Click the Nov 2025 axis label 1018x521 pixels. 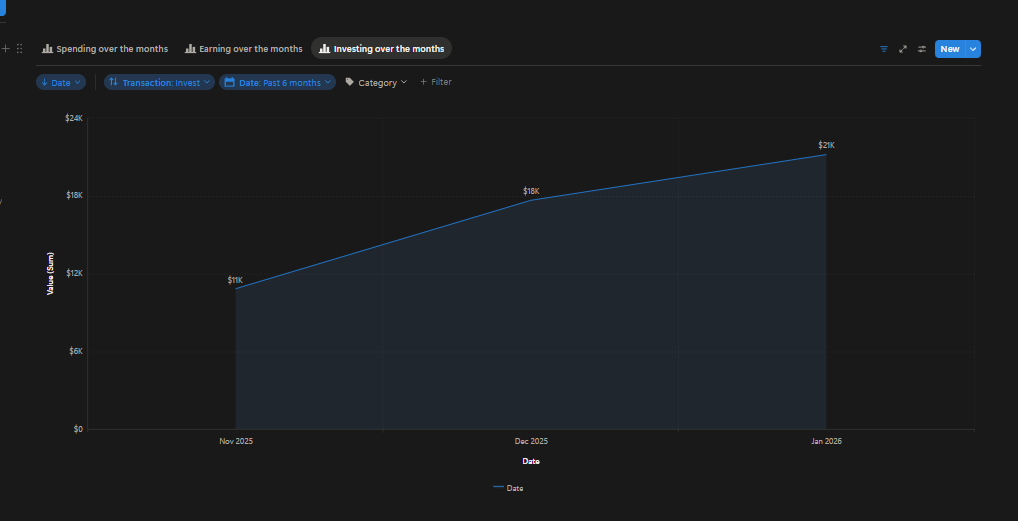[236, 441]
